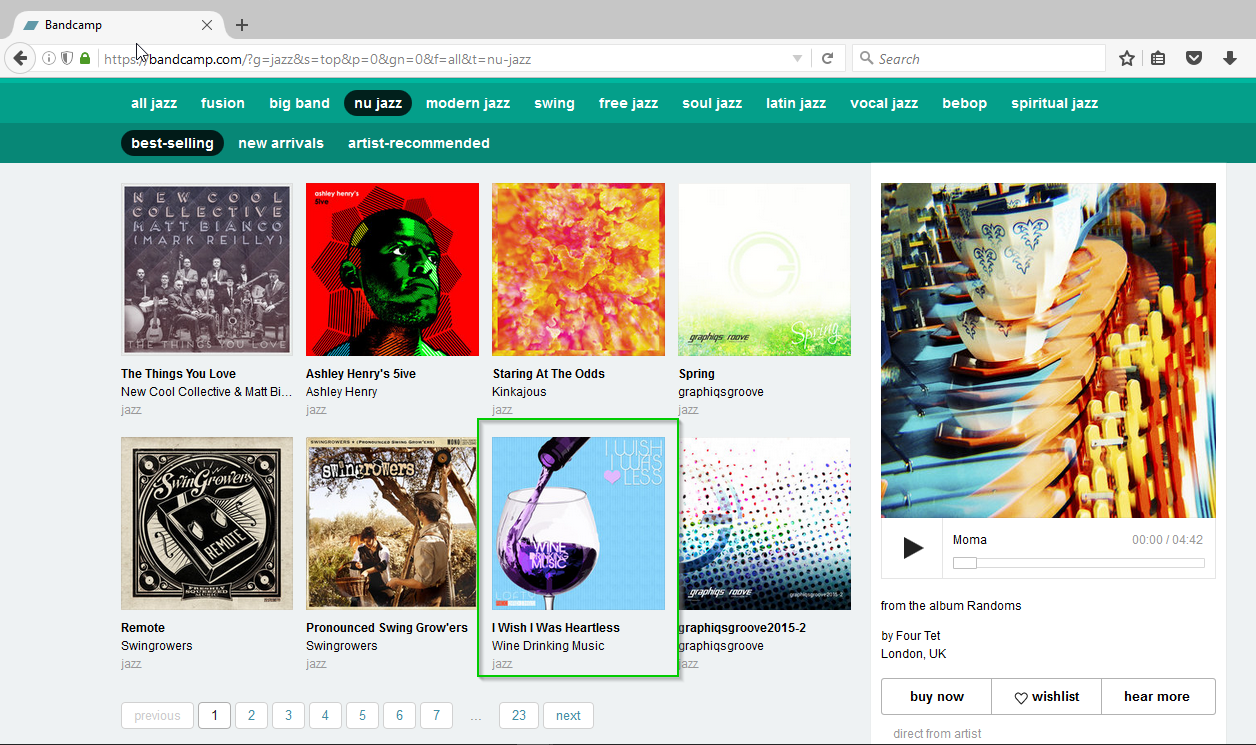Select the fusion subgenre tab
Screen dimensions: 1256x745
click(223, 103)
